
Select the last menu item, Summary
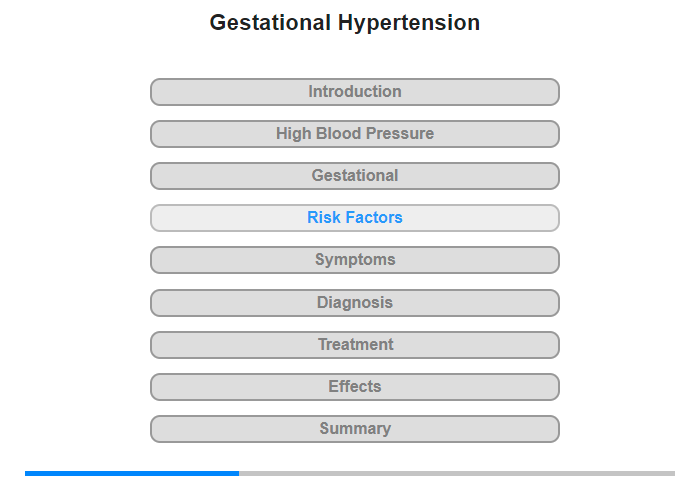tap(355, 429)
